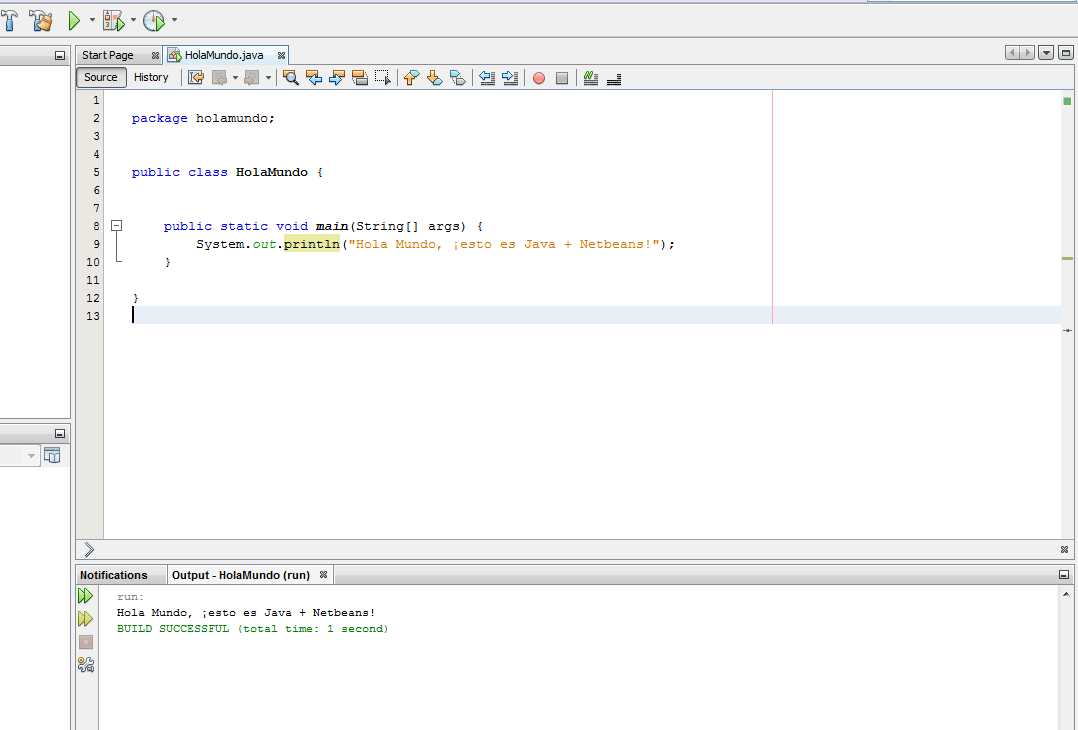Re-run HolaMundo from the output panel
The image size is (1078, 730).
85,594
